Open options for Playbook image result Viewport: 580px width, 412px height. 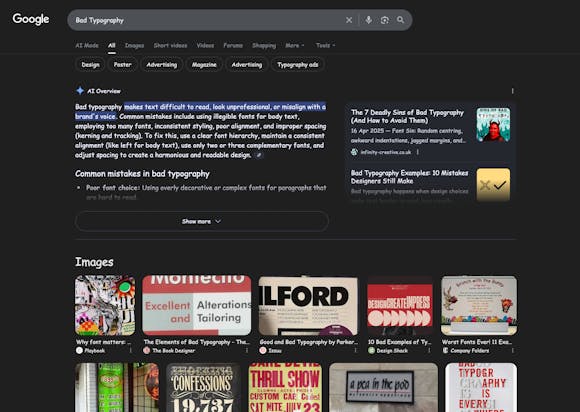coord(131,350)
